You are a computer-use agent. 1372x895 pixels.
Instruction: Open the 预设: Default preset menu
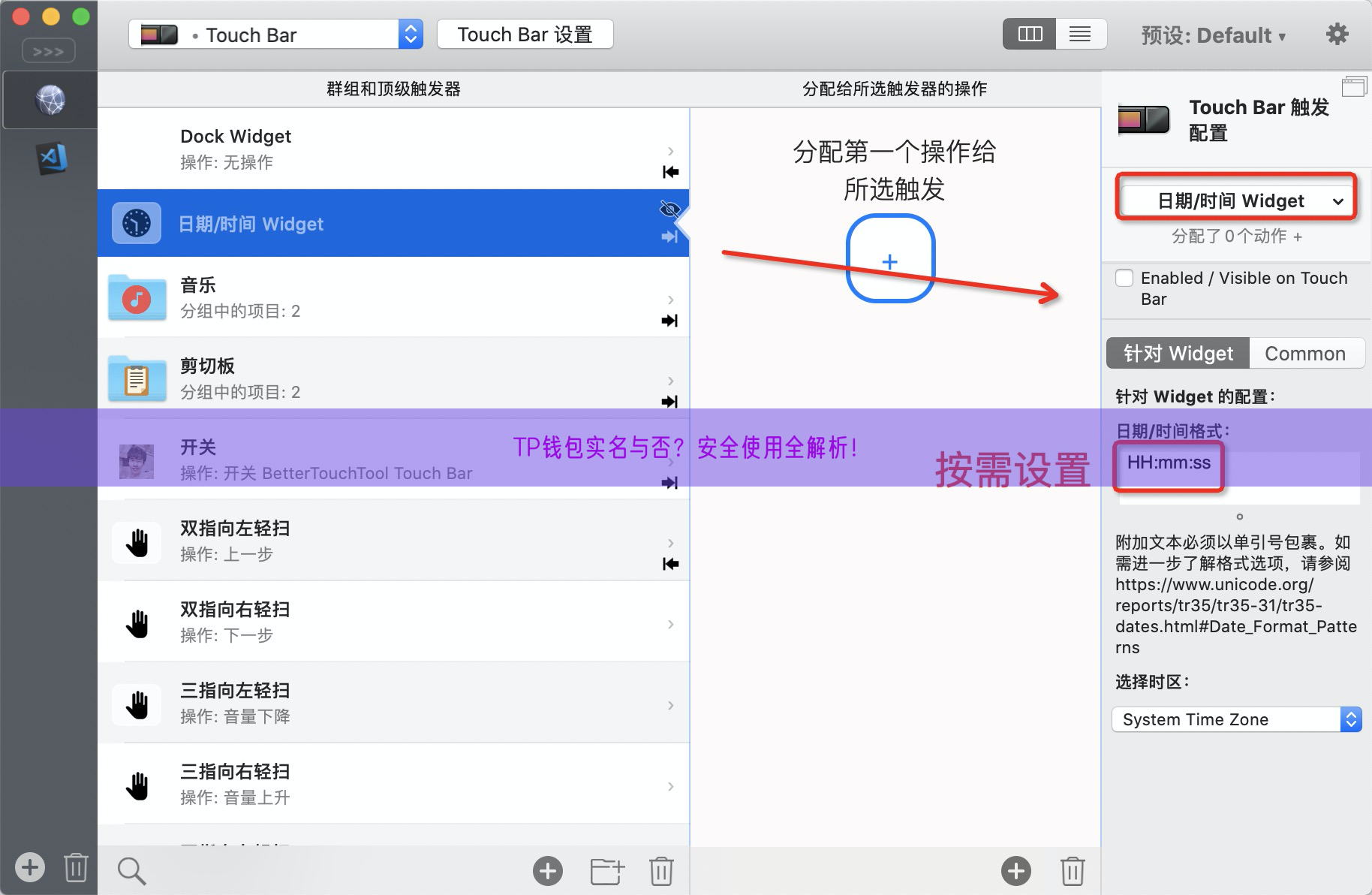click(1213, 35)
